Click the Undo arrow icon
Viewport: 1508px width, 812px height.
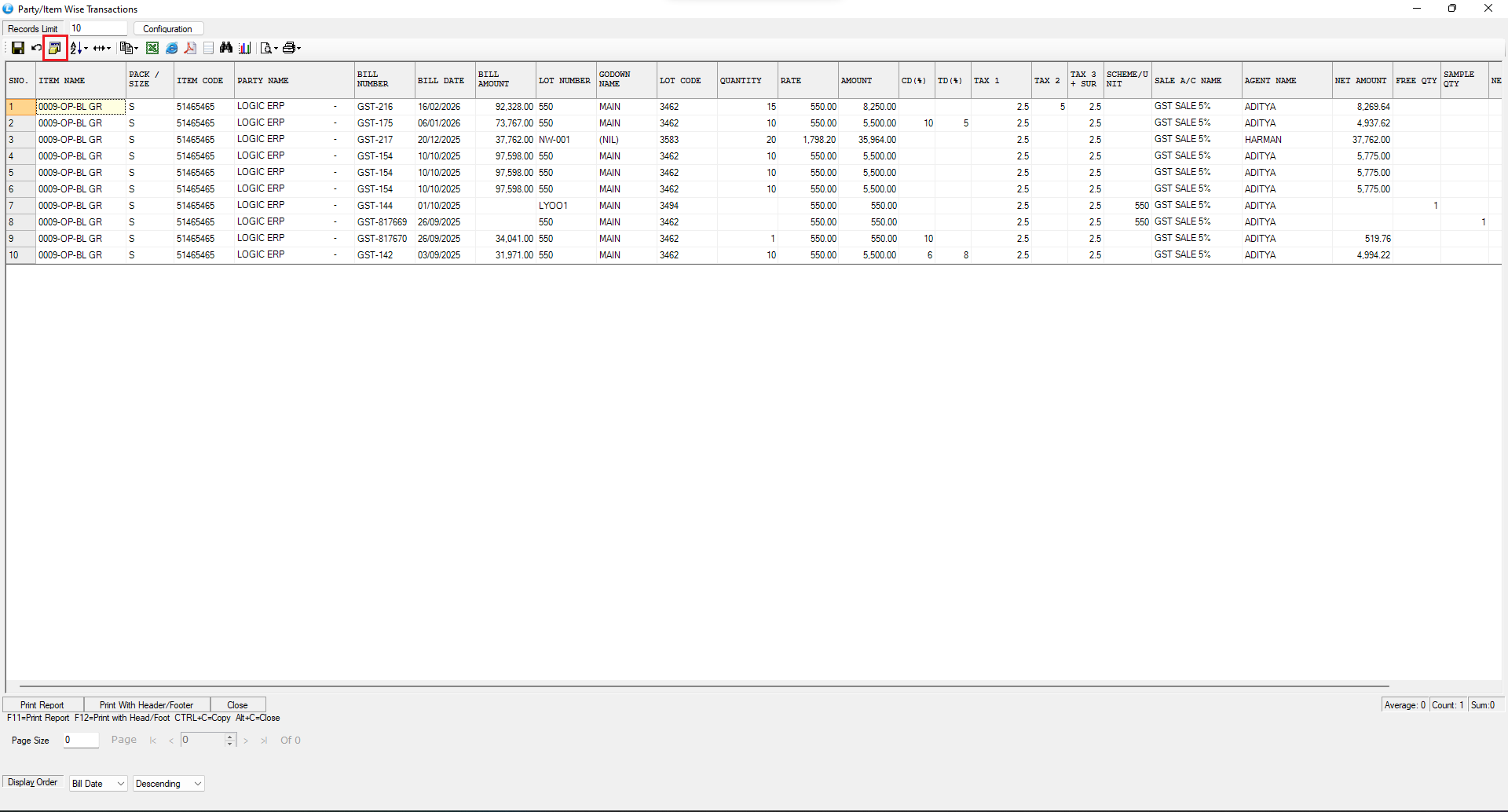[36, 49]
